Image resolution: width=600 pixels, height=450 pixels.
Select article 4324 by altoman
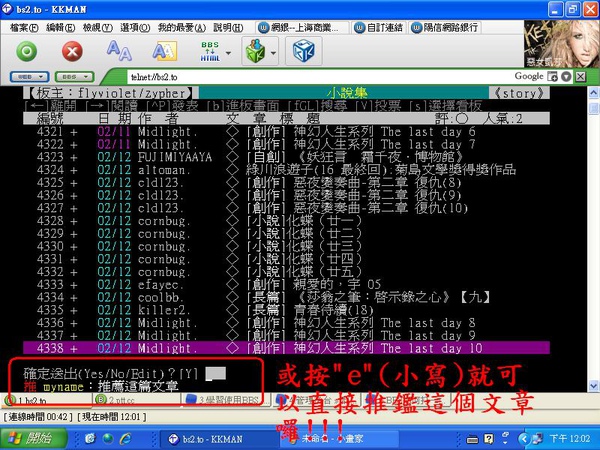click(286, 170)
